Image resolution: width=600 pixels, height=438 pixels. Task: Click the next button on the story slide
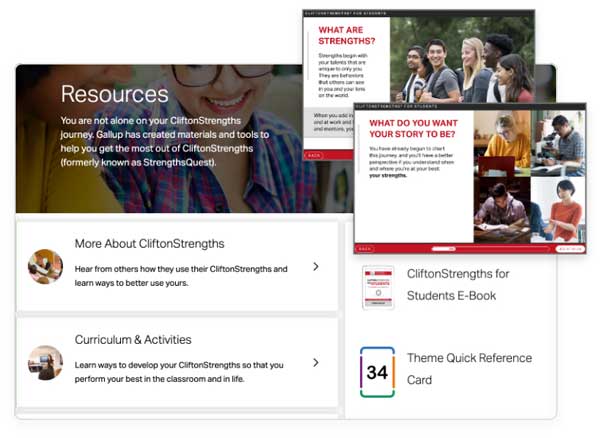click(x=570, y=249)
